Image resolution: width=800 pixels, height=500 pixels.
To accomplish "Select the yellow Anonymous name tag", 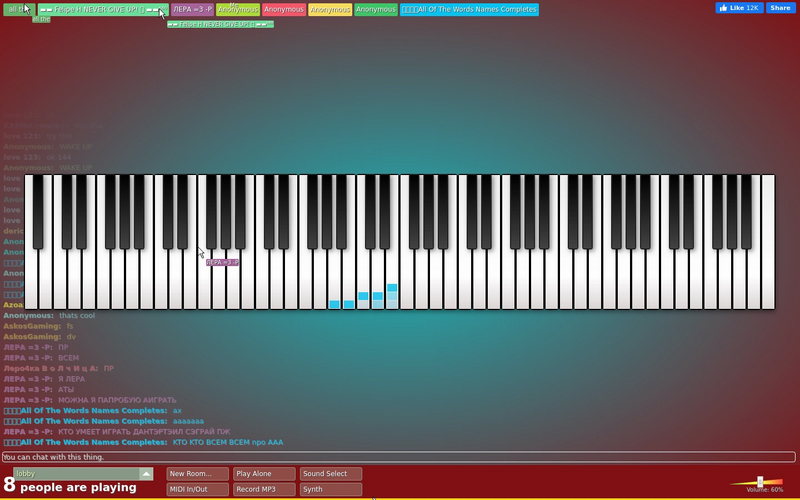I will [x=330, y=9].
